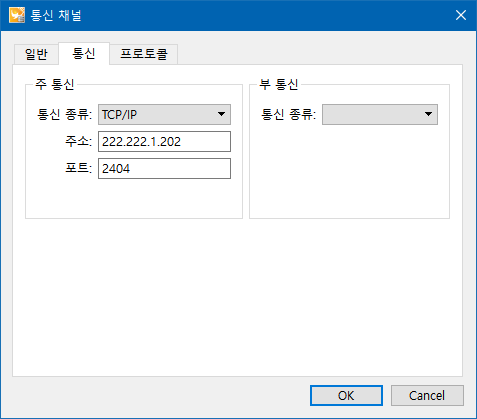The image size is (477, 419).
Task: Click the 포트: label text
Action: (x=79, y=168)
